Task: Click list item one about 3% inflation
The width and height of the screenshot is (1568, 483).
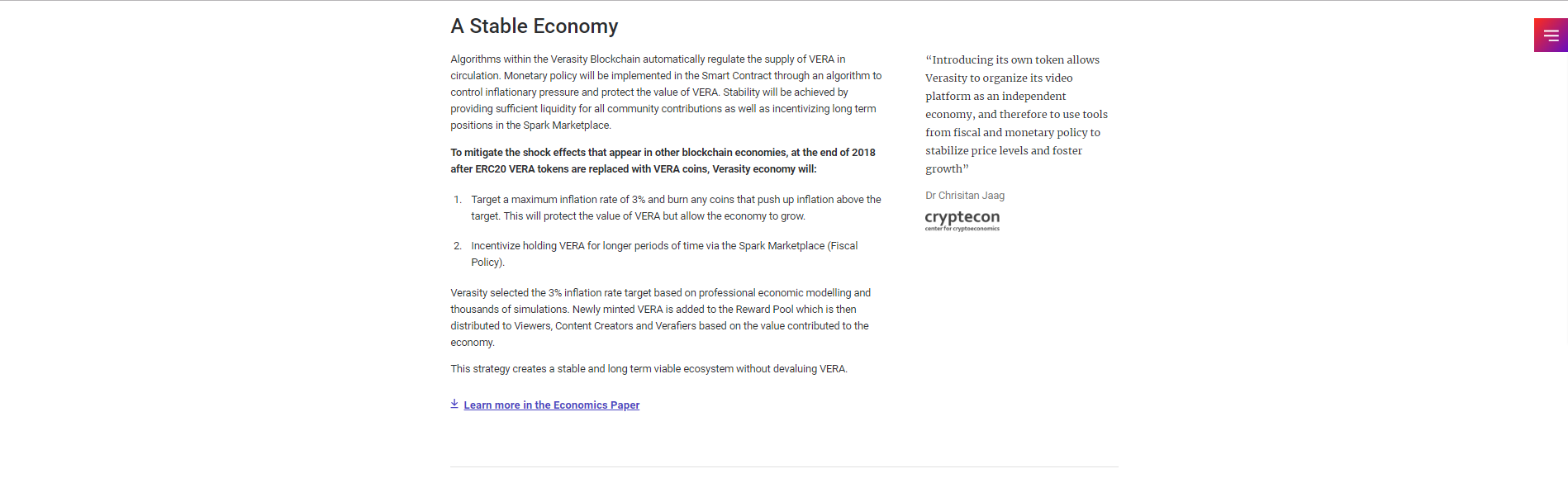Action: pyautogui.click(x=676, y=208)
